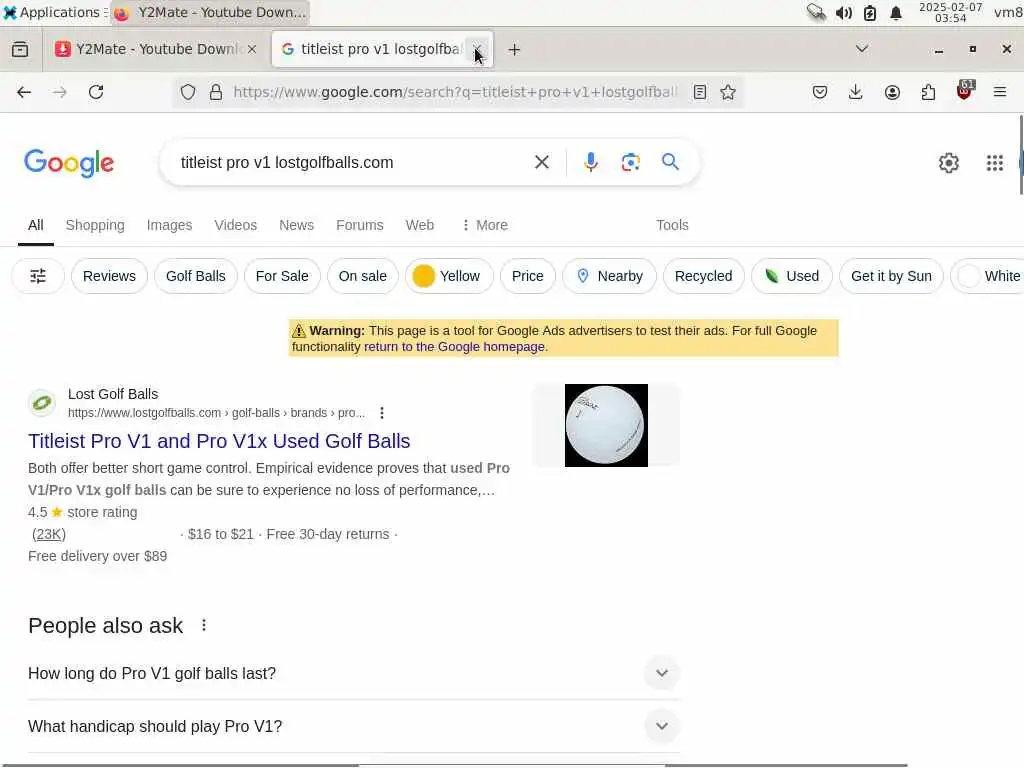Open the notifications bell in system tray
The width and height of the screenshot is (1024, 768).
(x=896, y=13)
